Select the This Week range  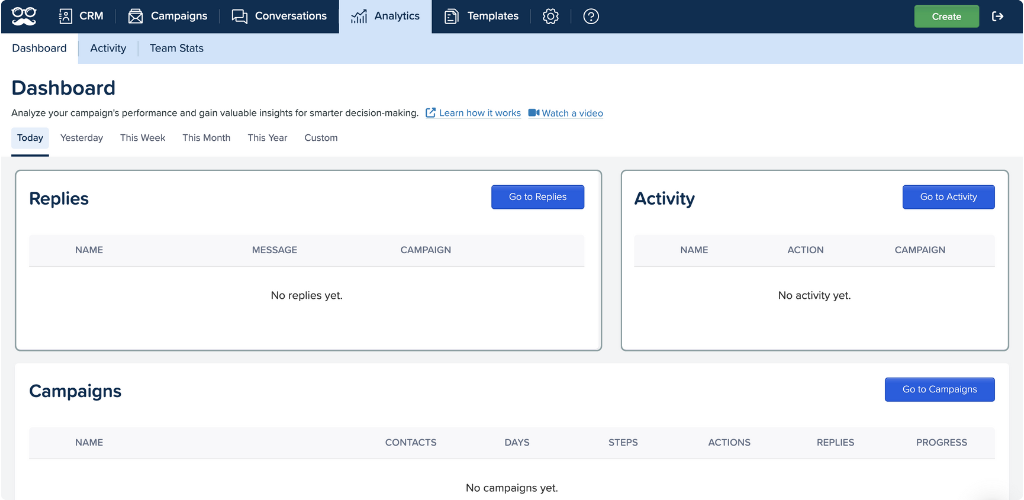coord(142,138)
